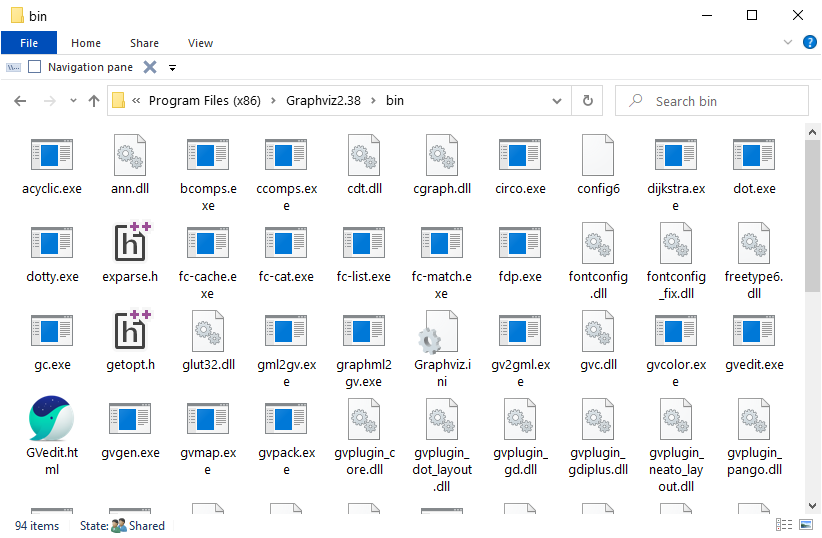Open the File menu
822x538 pixels.
(x=29, y=43)
